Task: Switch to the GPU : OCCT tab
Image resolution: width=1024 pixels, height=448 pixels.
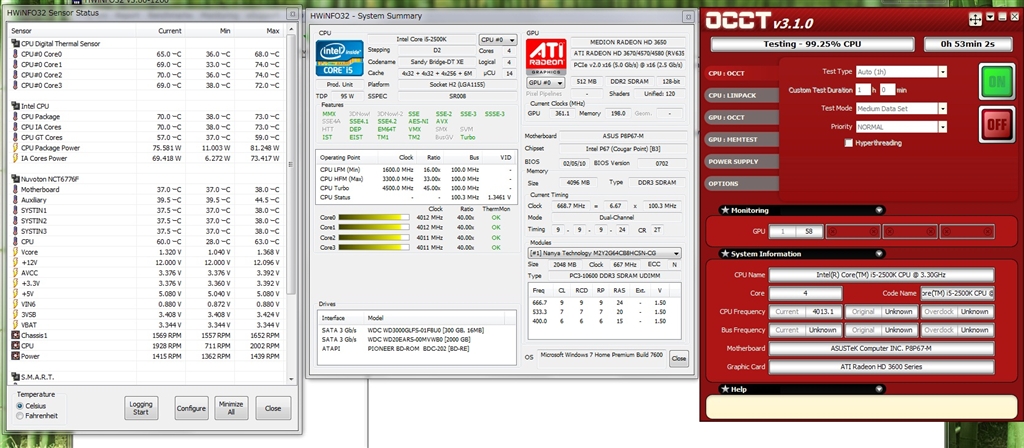Action: point(741,118)
